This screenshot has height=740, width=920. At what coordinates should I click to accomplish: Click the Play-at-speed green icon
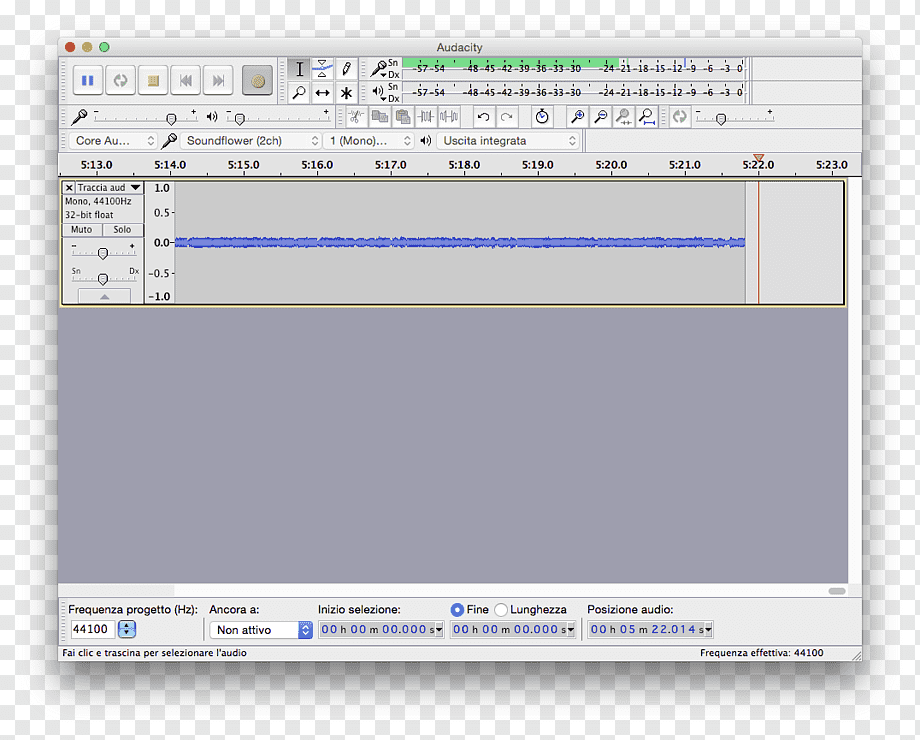[679, 117]
